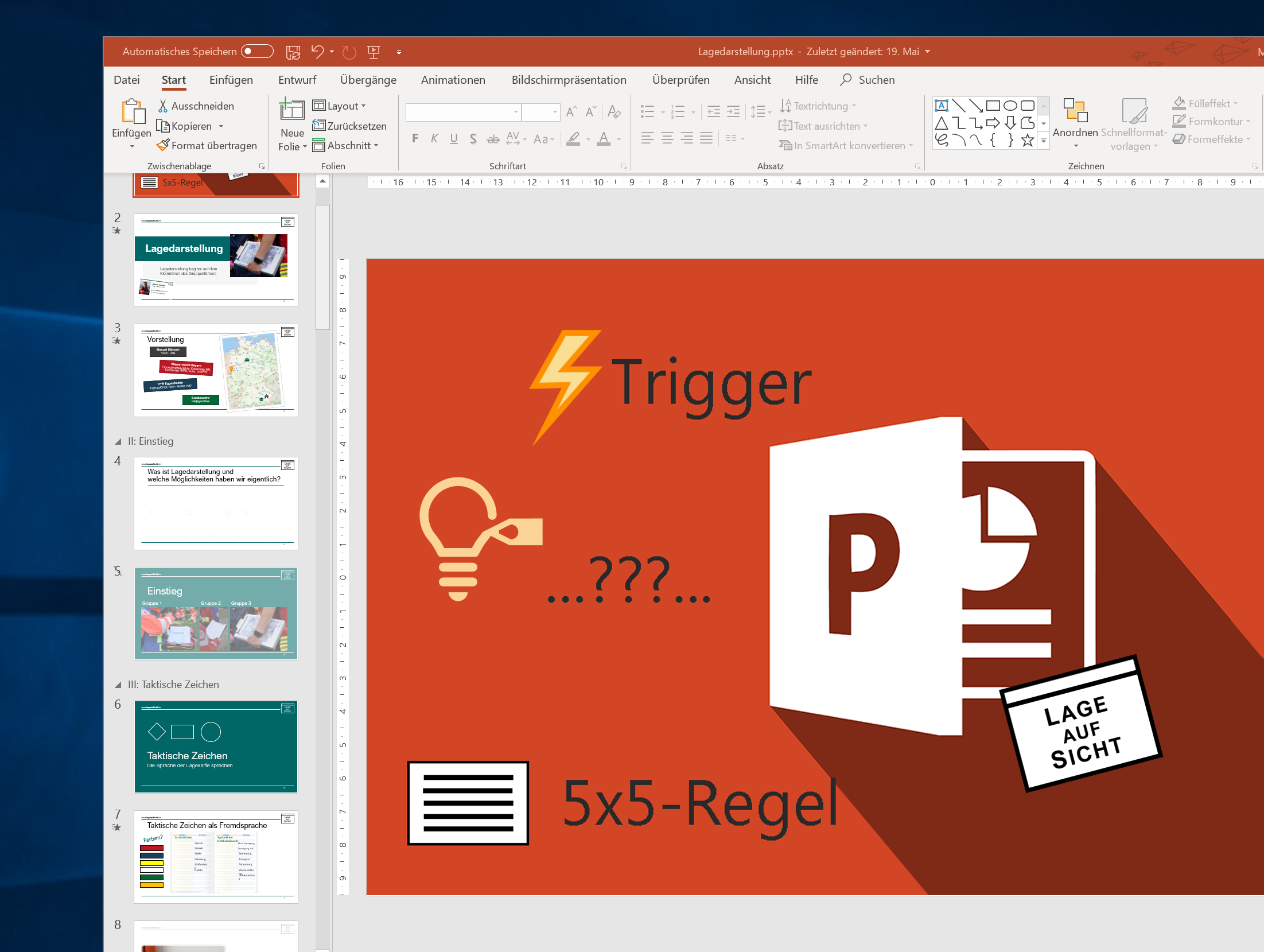1264x952 pixels.
Task: Click decrease list level icon
Action: 713,111
